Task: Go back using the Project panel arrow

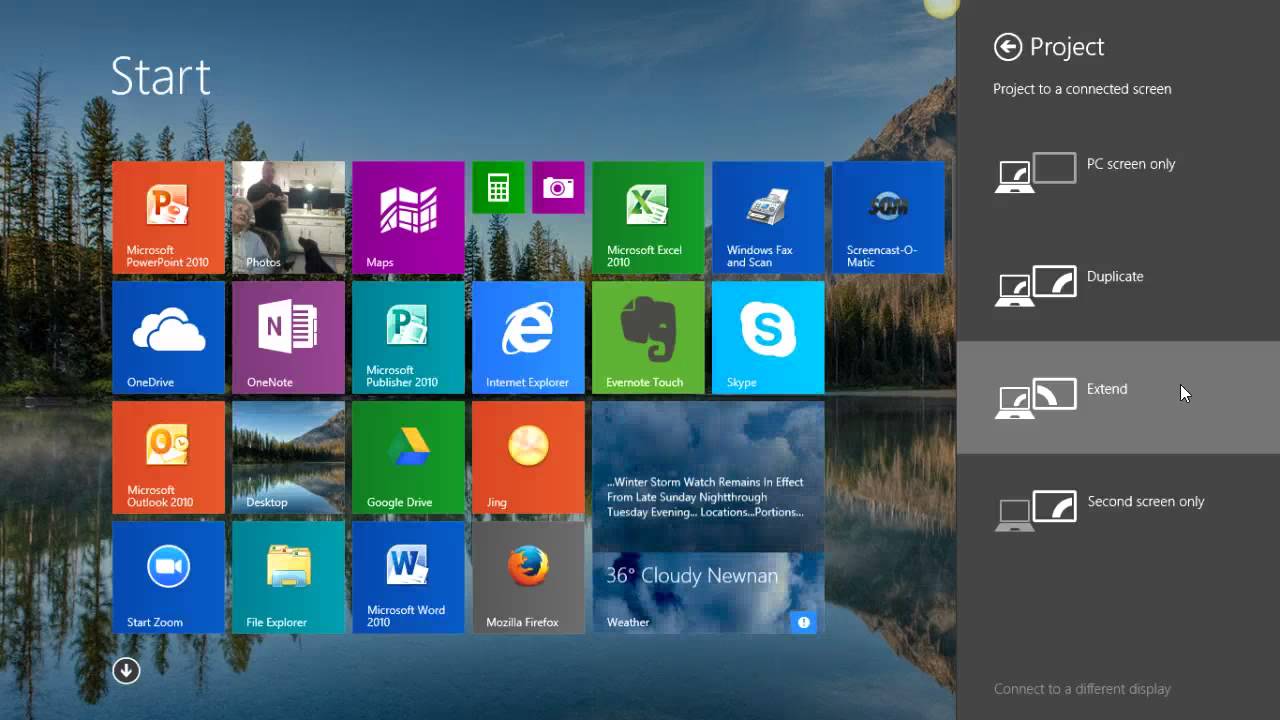Action: click(1008, 47)
